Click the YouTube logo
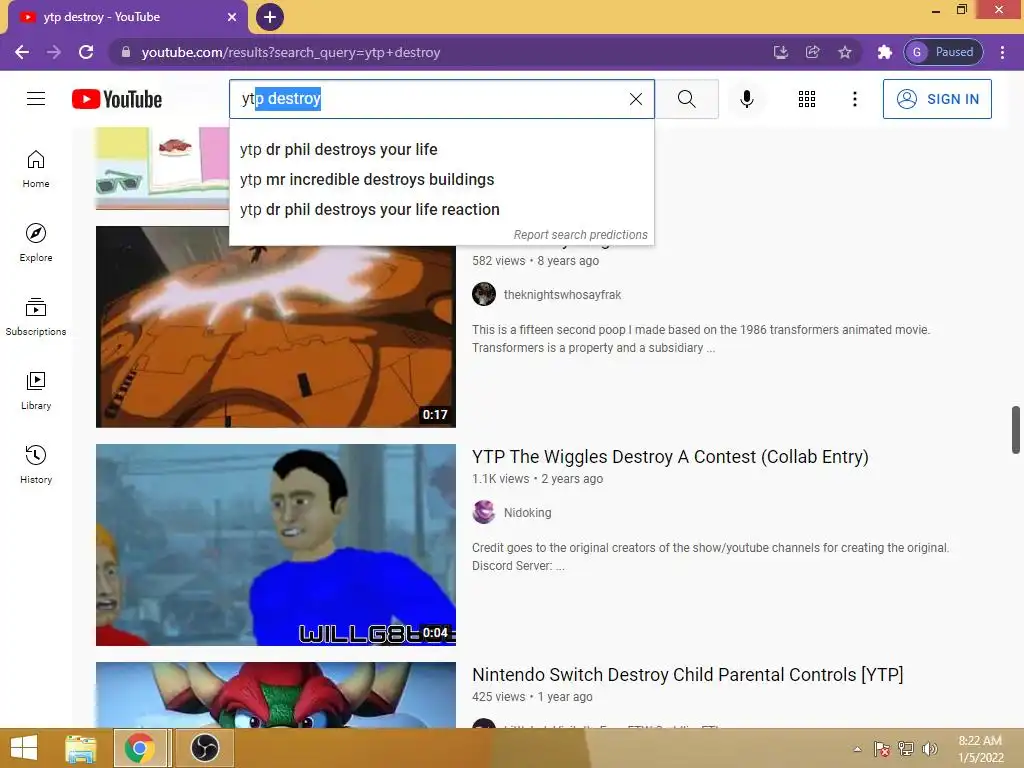Viewport: 1024px width, 768px height. (117, 99)
